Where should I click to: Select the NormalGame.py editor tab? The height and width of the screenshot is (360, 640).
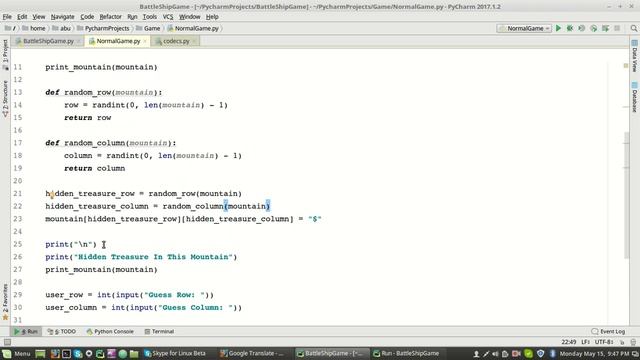click(118, 41)
